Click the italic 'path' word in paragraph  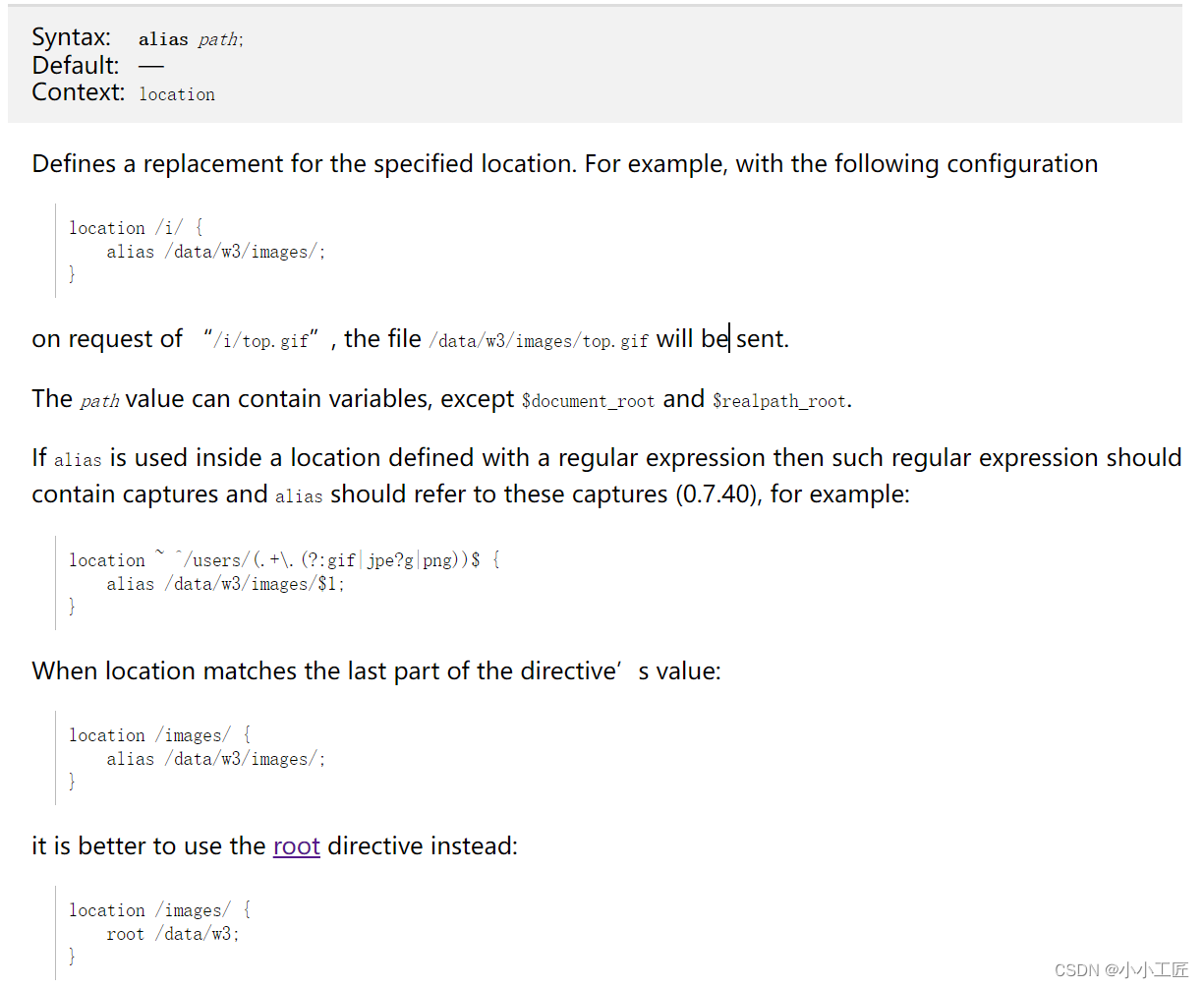(x=99, y=401)
